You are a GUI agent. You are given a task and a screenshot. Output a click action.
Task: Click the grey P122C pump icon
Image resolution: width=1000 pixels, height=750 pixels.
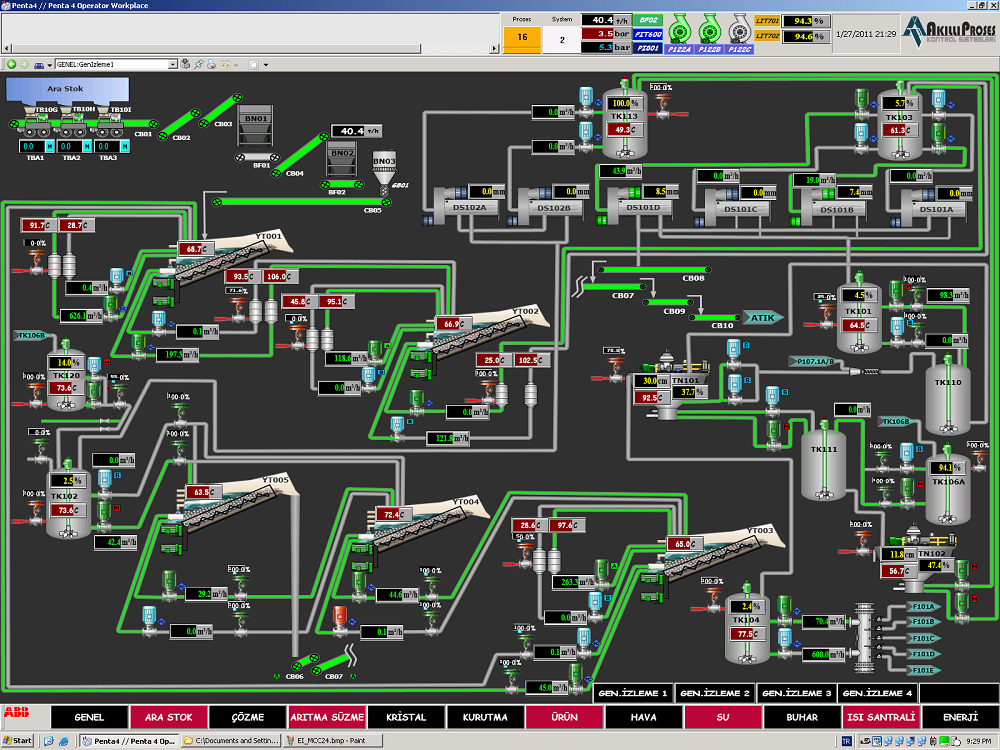740,27
